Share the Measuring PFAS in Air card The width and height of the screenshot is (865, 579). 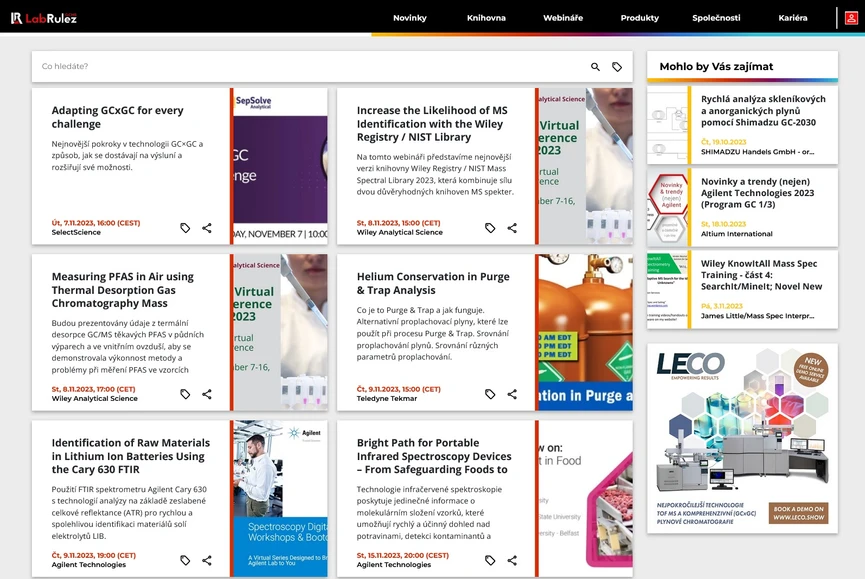point(207,394)
